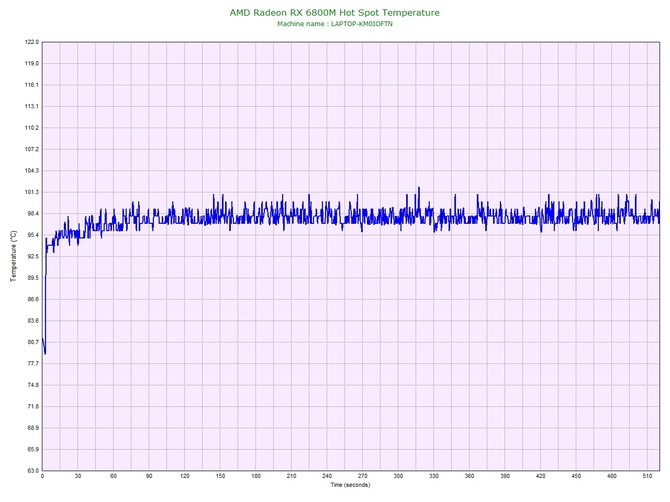Click the 270 seconds x-axis tick label
The width and height of the screenshot is (670, 502).
363,476
